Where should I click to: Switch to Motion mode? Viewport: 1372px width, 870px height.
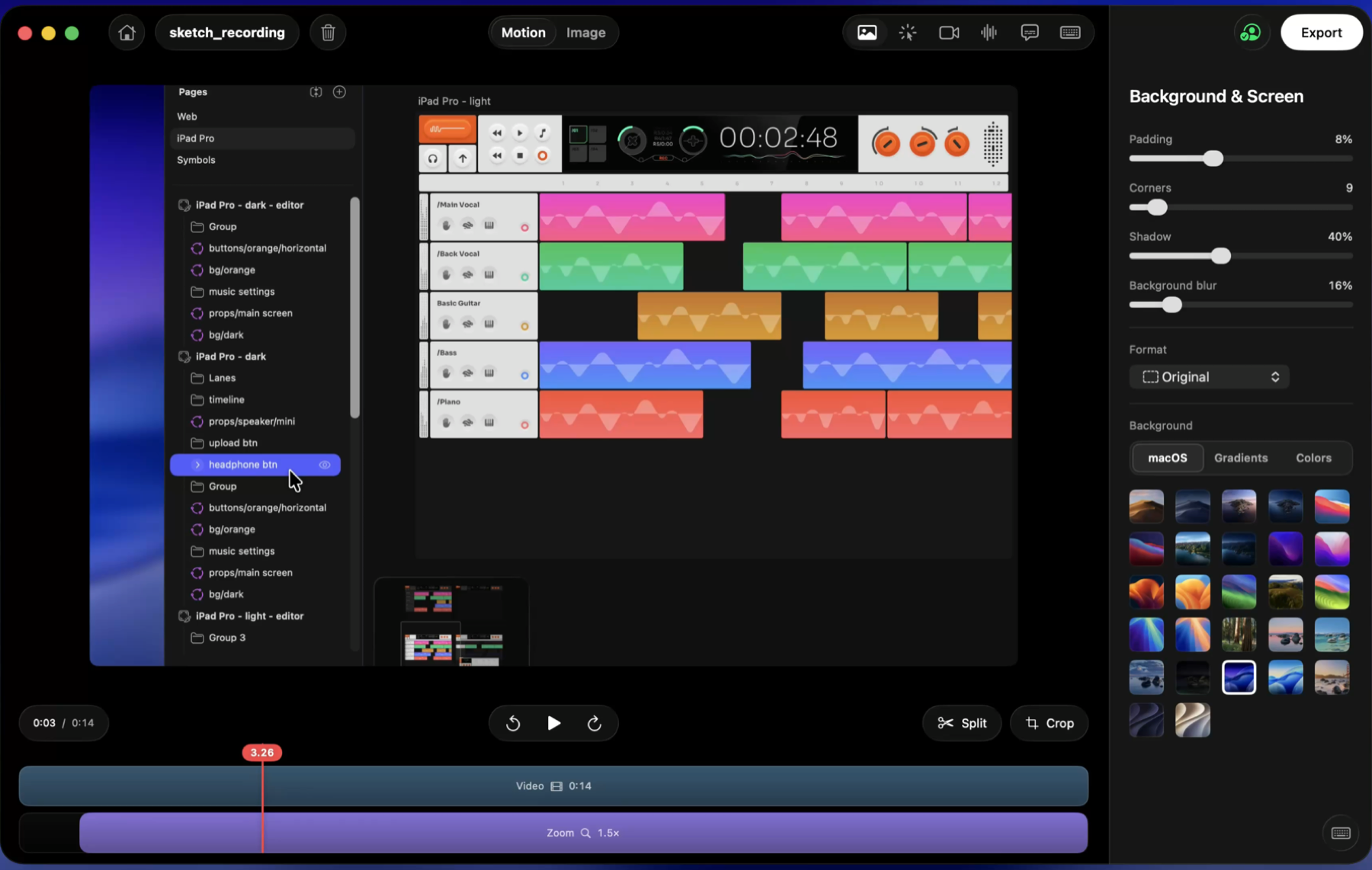pos(523,33)
